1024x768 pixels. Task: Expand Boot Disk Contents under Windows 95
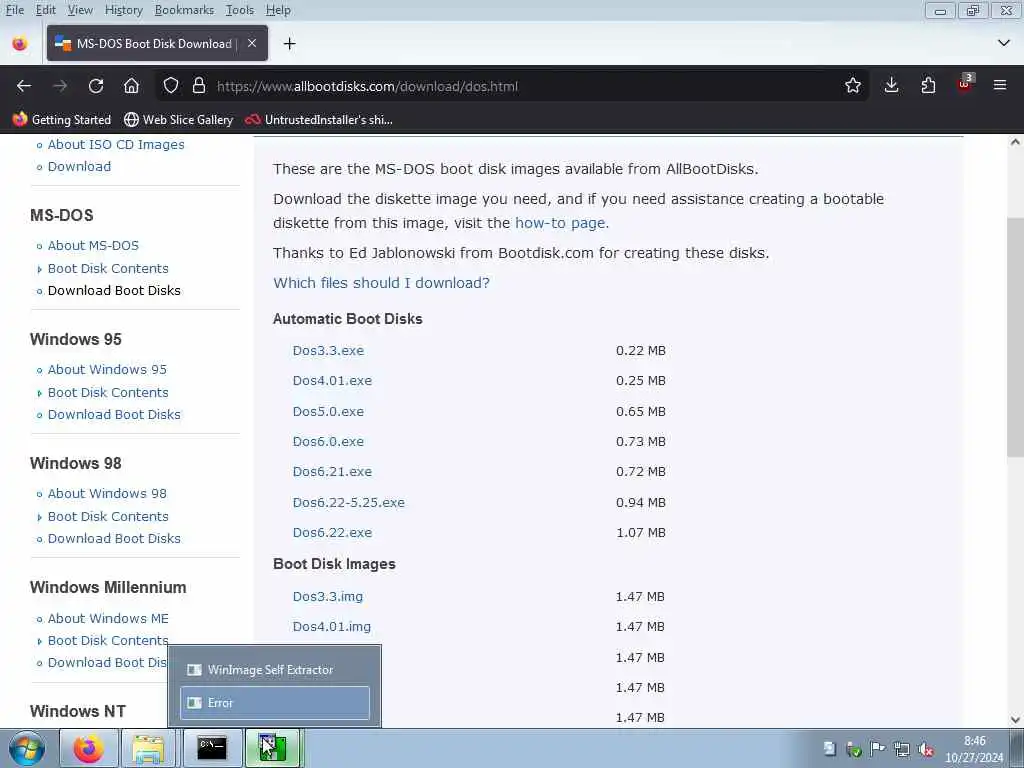(x=108, y=393)
